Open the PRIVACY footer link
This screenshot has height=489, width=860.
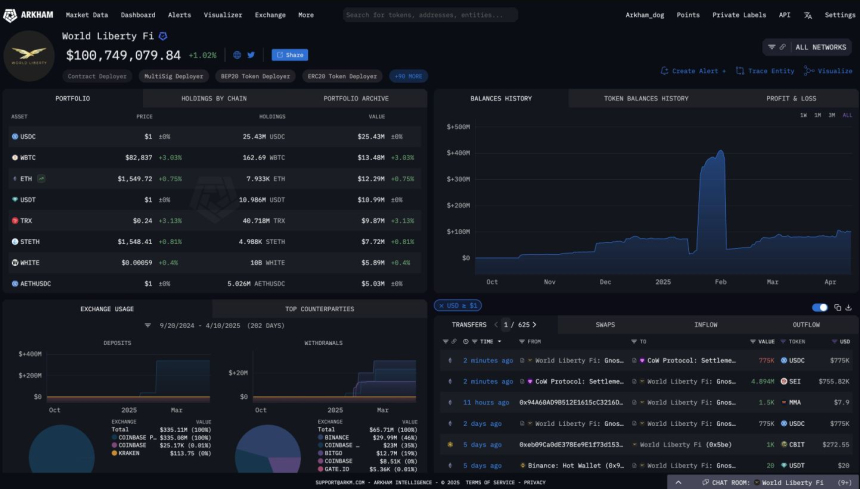534,482
